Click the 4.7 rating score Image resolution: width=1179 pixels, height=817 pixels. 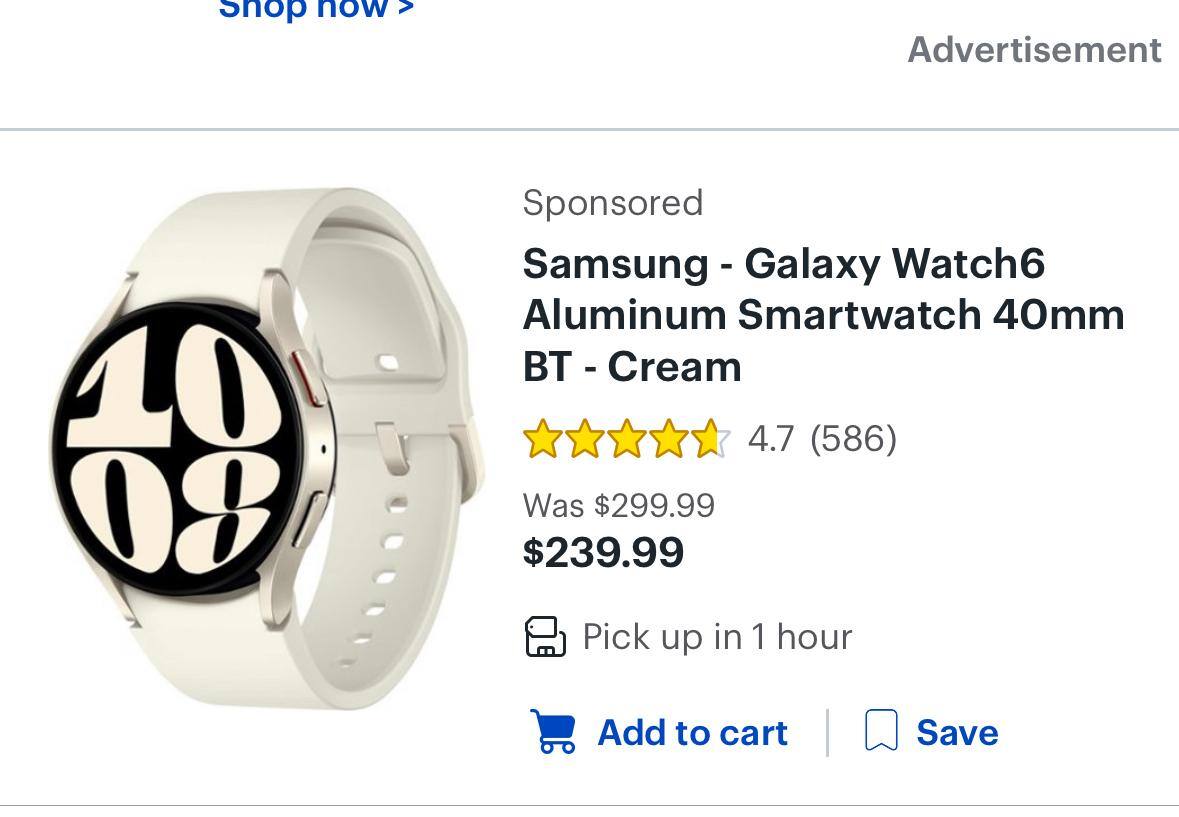point(770,438)
